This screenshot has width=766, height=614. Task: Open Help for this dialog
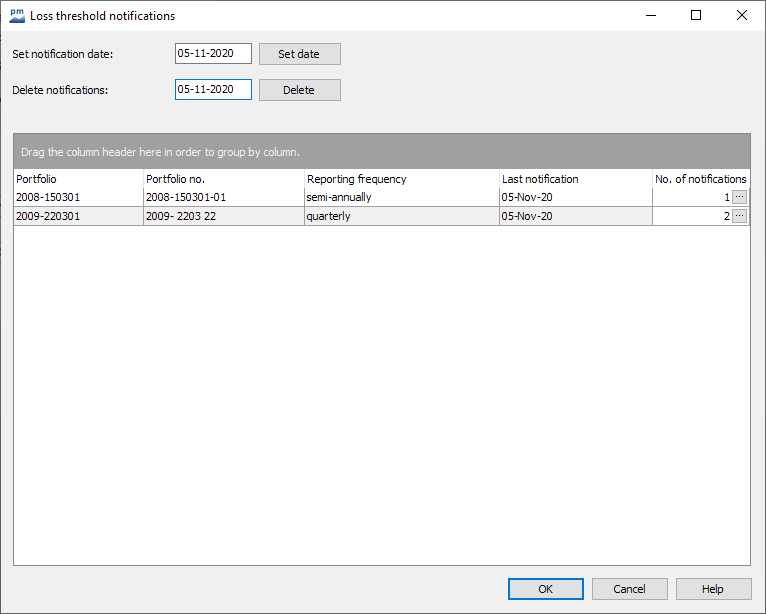712,589
